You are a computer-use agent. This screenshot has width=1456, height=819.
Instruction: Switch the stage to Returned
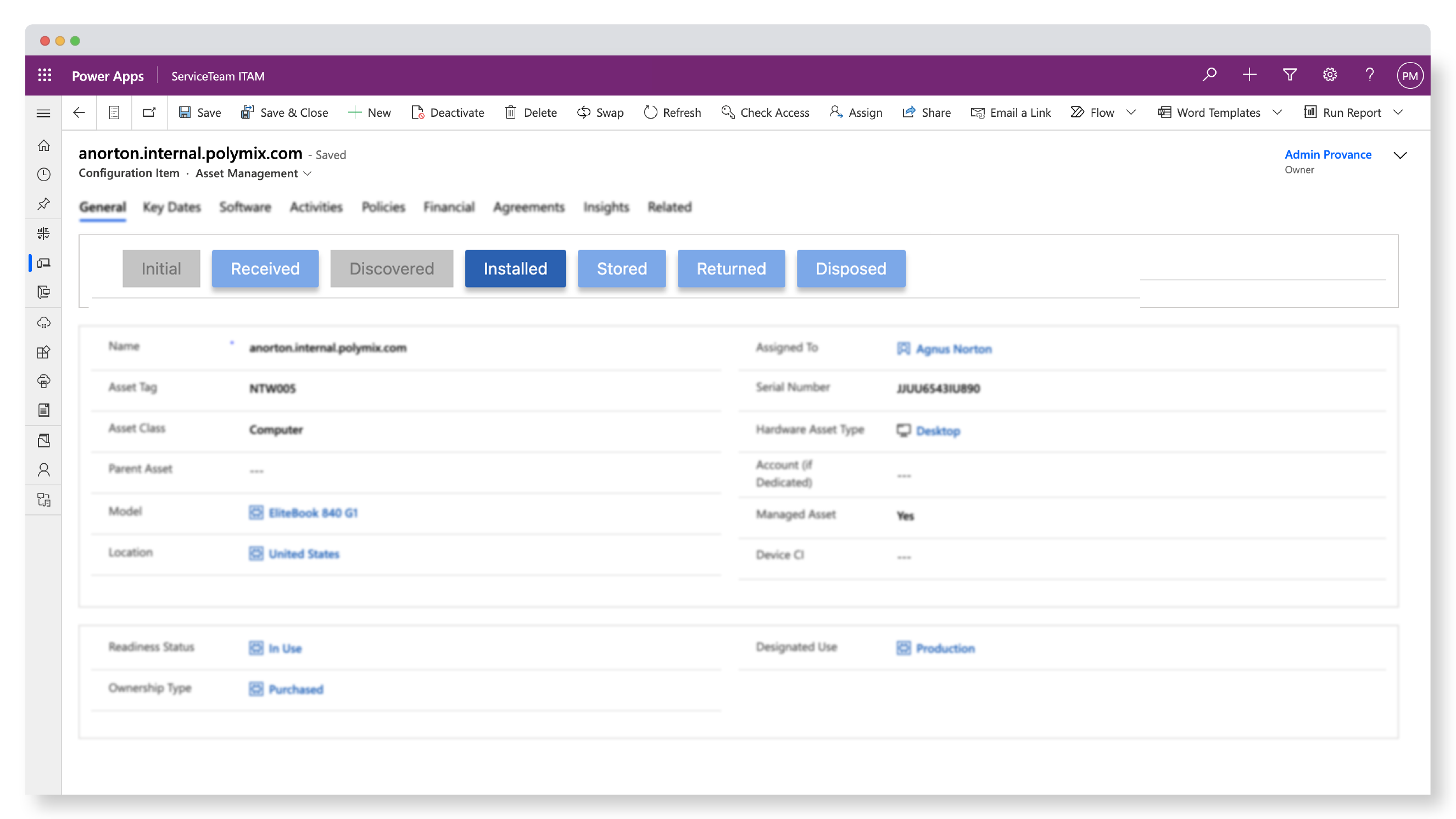pyautogui.click(x=731, y=268)
